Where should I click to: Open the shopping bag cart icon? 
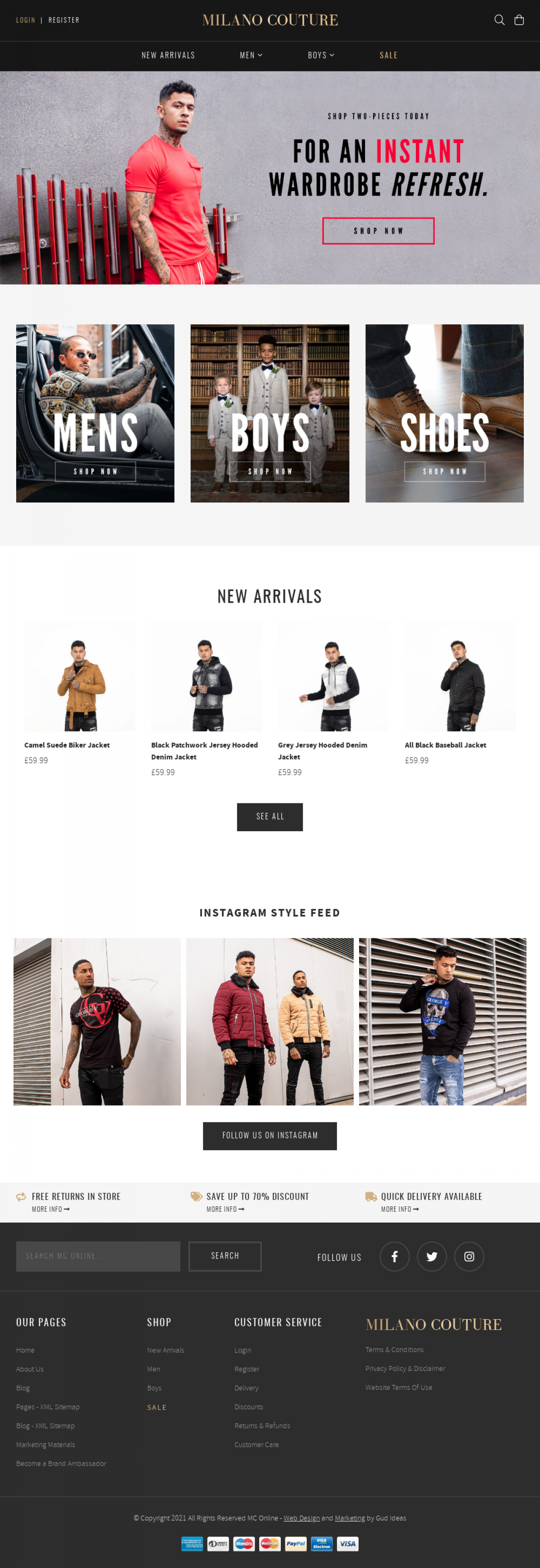(519, 20)
